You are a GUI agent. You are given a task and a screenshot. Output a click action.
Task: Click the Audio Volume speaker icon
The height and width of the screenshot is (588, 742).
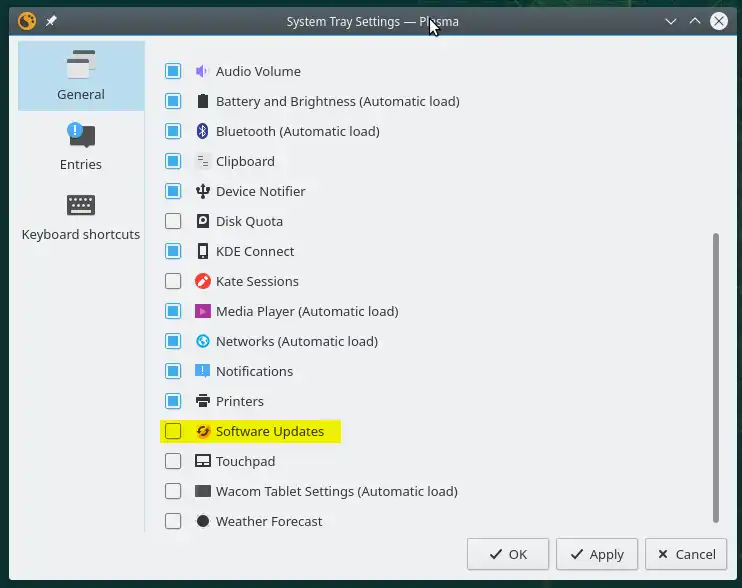pos(202,71)
